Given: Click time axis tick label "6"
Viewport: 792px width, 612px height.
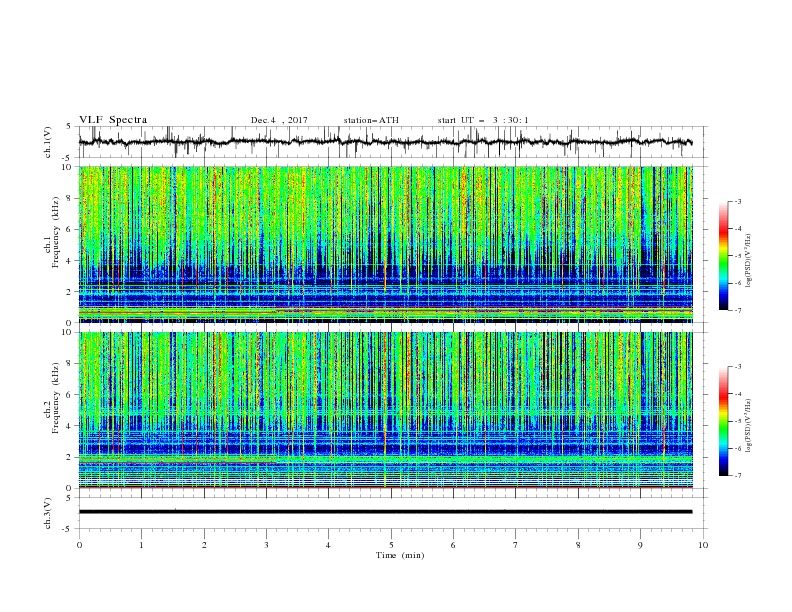Looking at the screenshot, I should tap(453, 545).
